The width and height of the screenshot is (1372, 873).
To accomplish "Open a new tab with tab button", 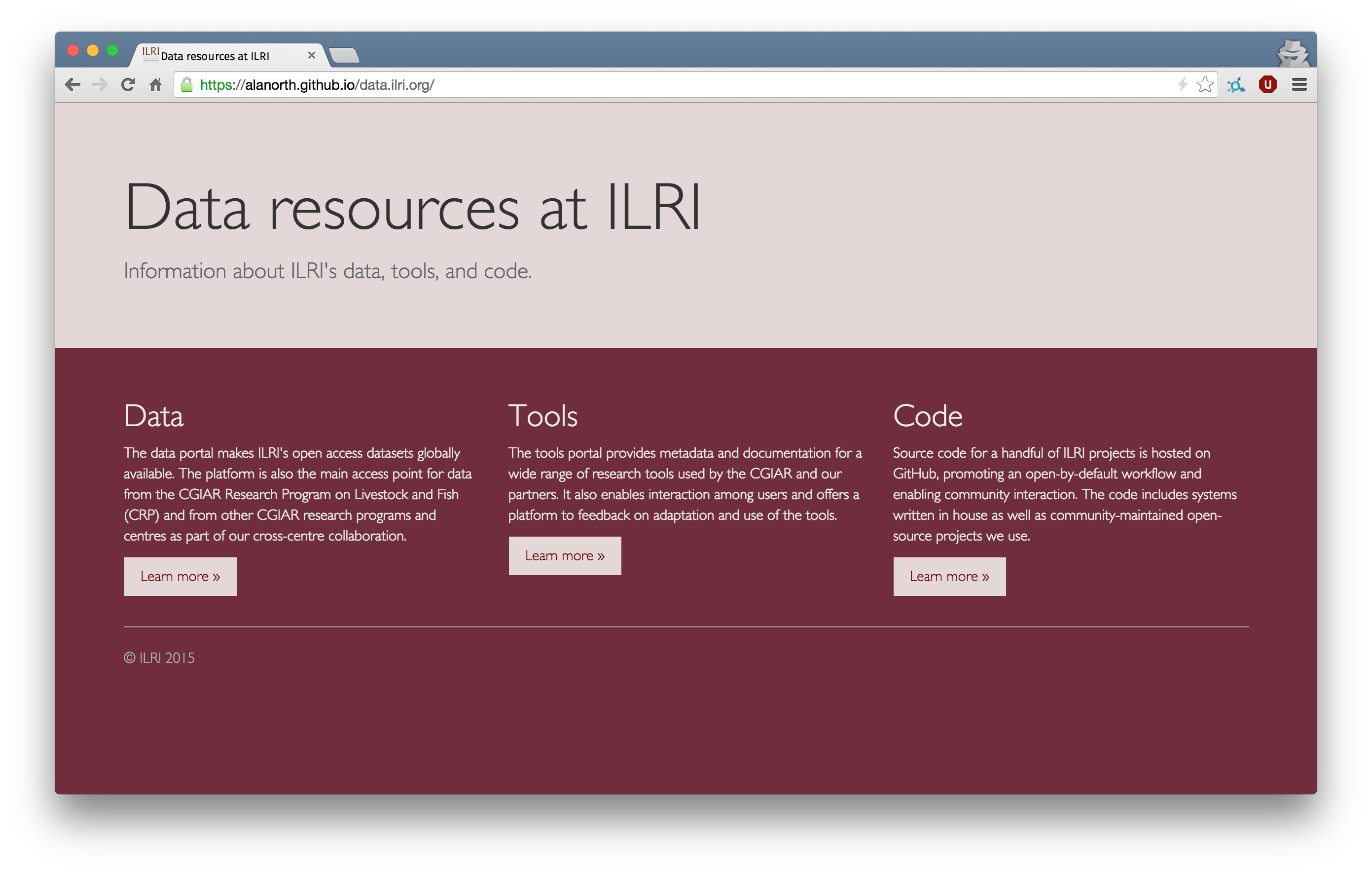I will pyautogui.click(x=344, y=55).
